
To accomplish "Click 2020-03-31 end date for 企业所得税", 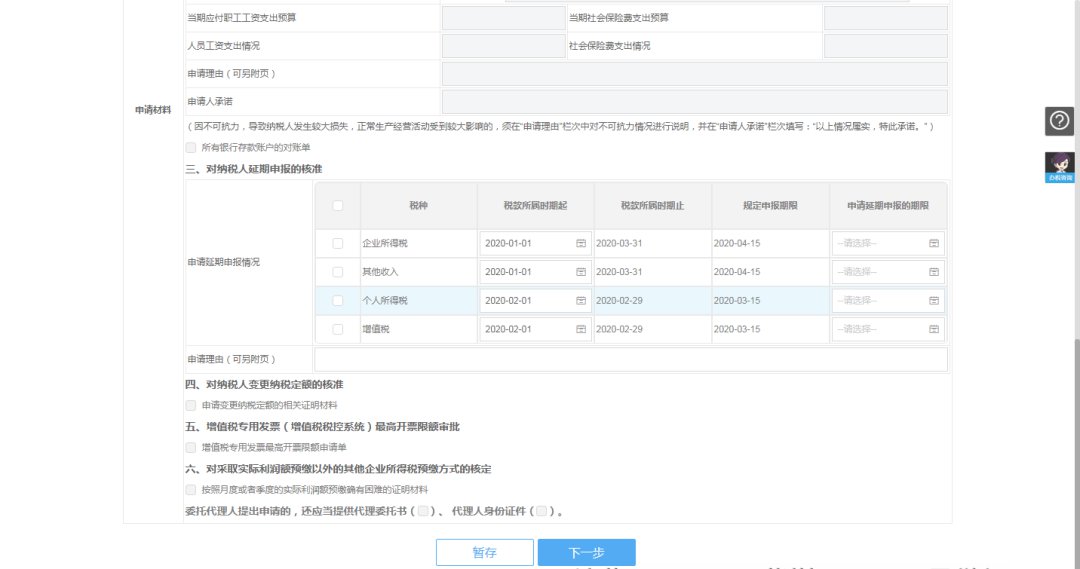I will [619, 243].
